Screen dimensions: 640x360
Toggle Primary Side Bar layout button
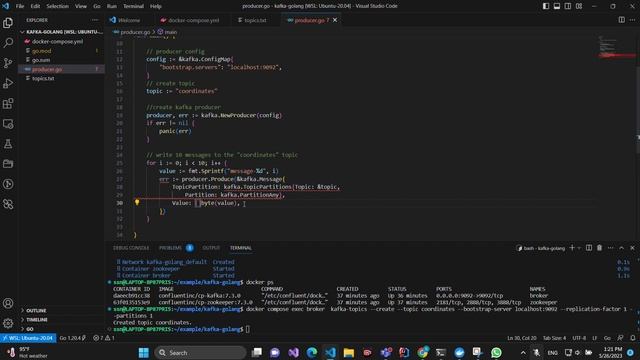pyautogui.click(x=546, y=6)
